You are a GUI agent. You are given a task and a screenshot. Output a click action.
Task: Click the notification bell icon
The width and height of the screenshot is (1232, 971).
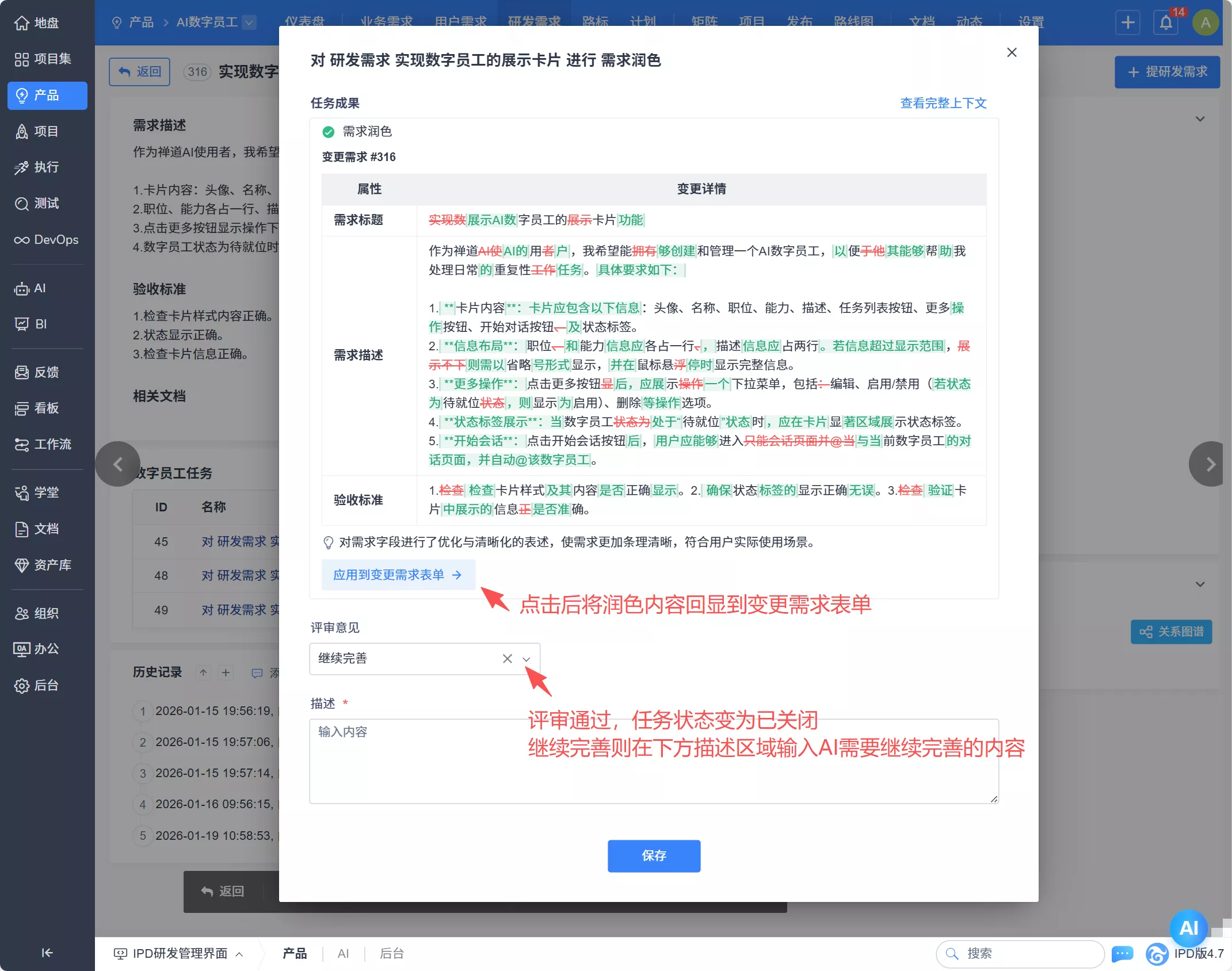tap(1166, 23)
